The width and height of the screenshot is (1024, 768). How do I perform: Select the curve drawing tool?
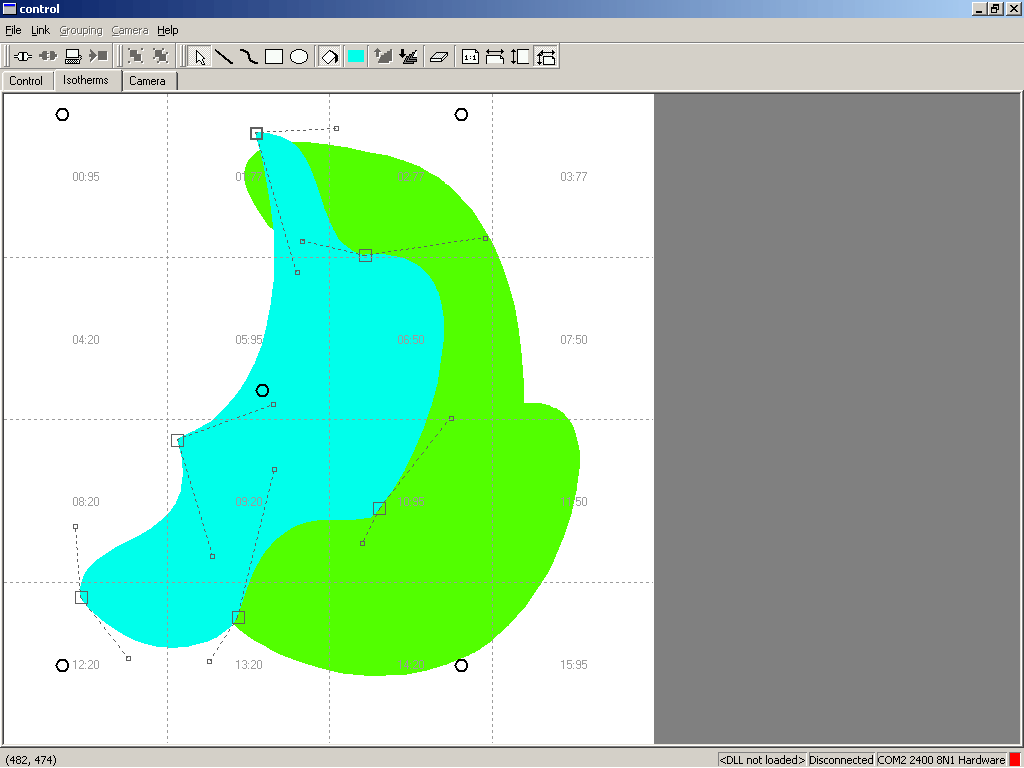[x=249, y=57]
